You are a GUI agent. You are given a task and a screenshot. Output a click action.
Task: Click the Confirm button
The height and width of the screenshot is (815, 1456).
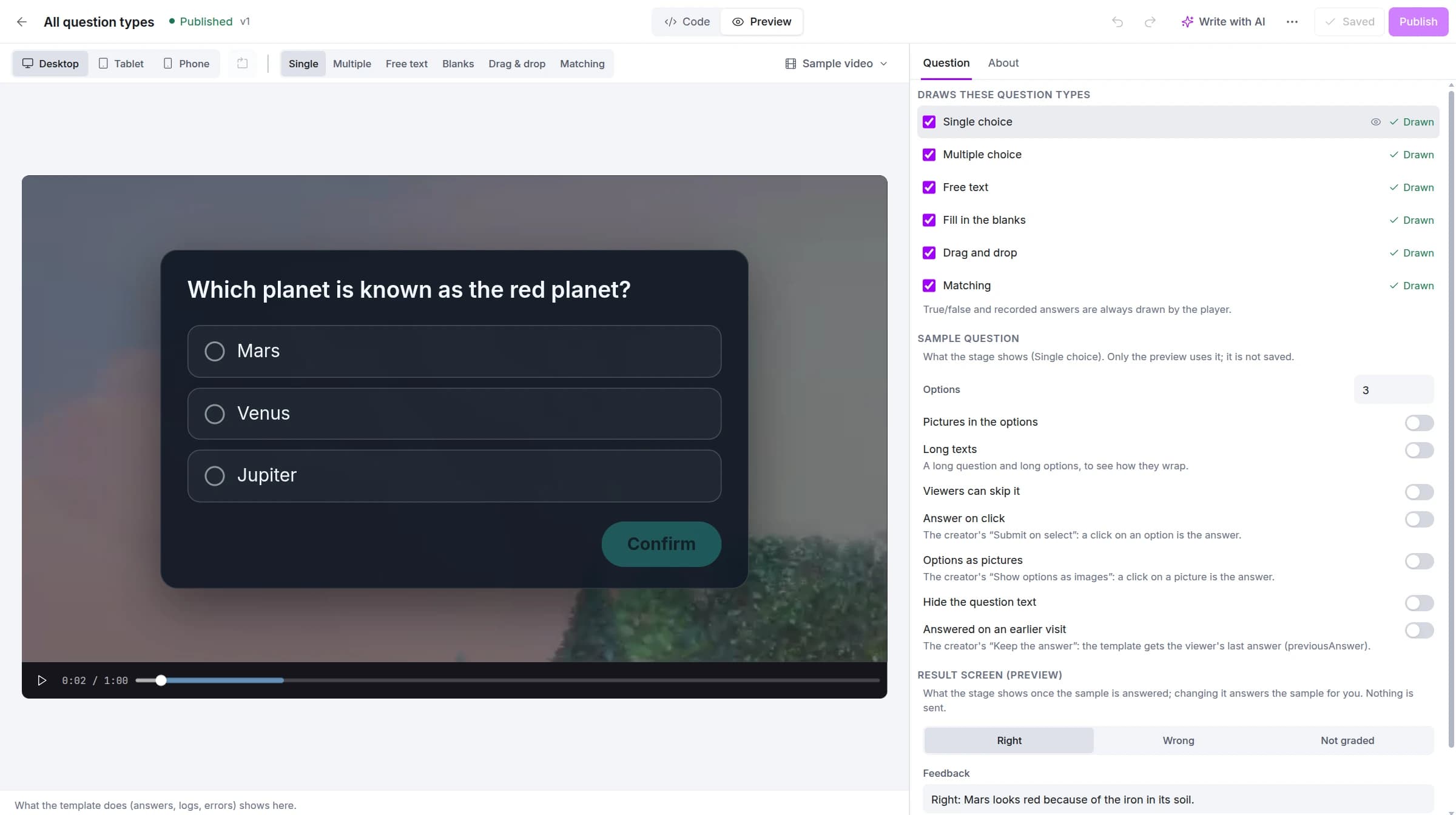[x=661, y=544]
